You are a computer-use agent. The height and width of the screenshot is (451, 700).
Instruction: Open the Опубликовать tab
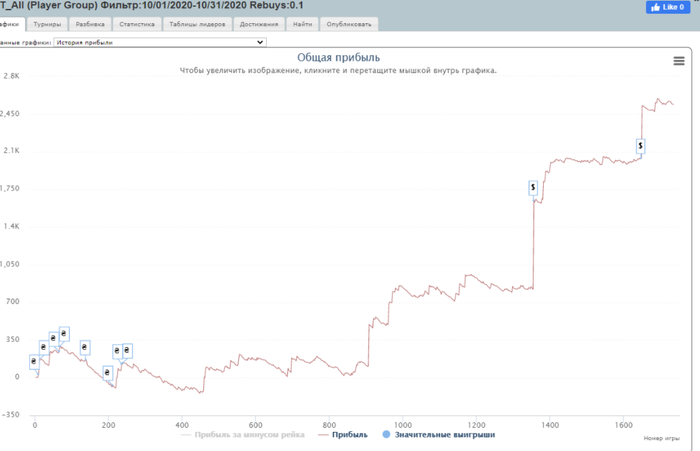coord(349,24)
